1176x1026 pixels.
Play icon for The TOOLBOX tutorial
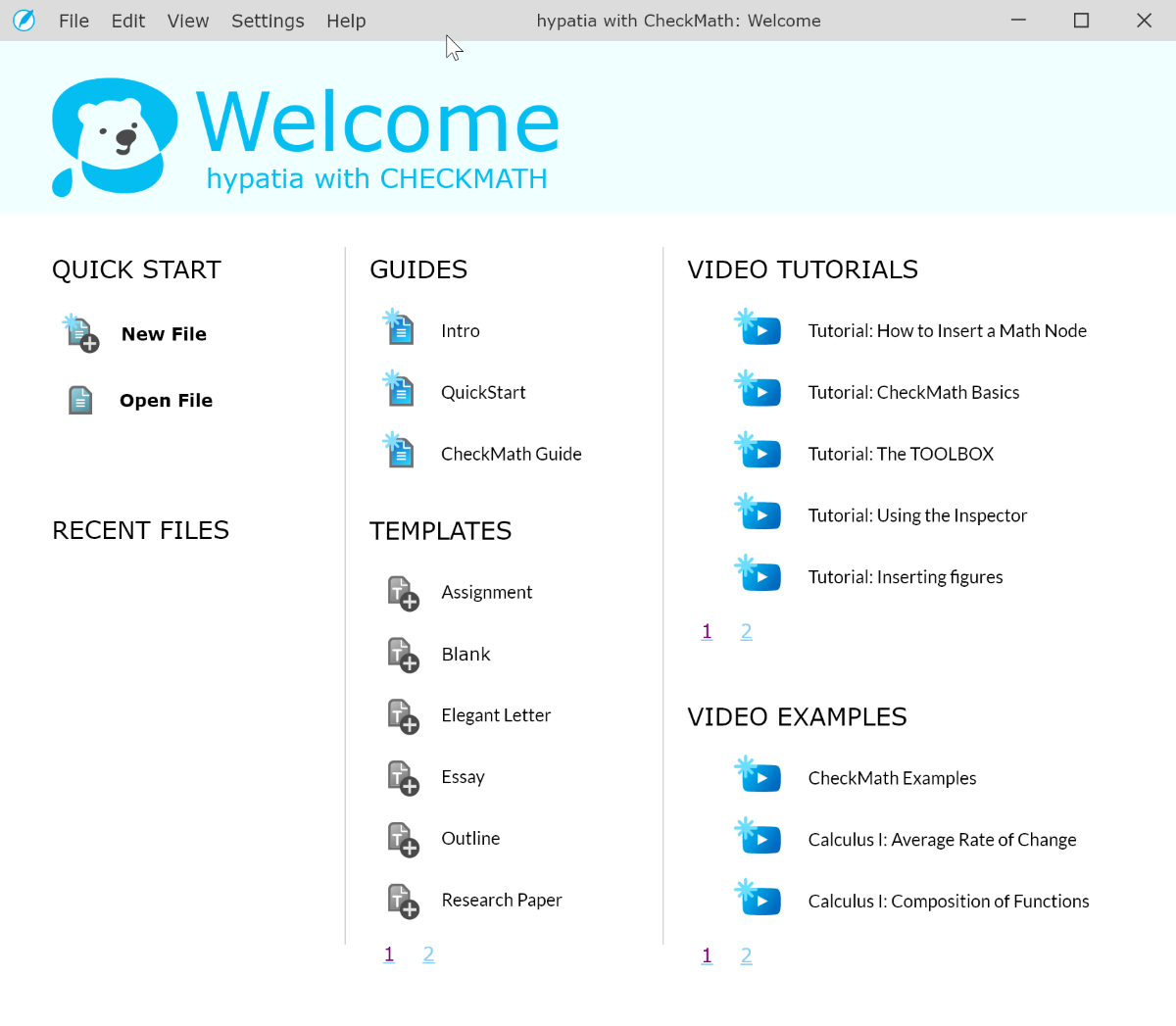[x=759, y=452]
